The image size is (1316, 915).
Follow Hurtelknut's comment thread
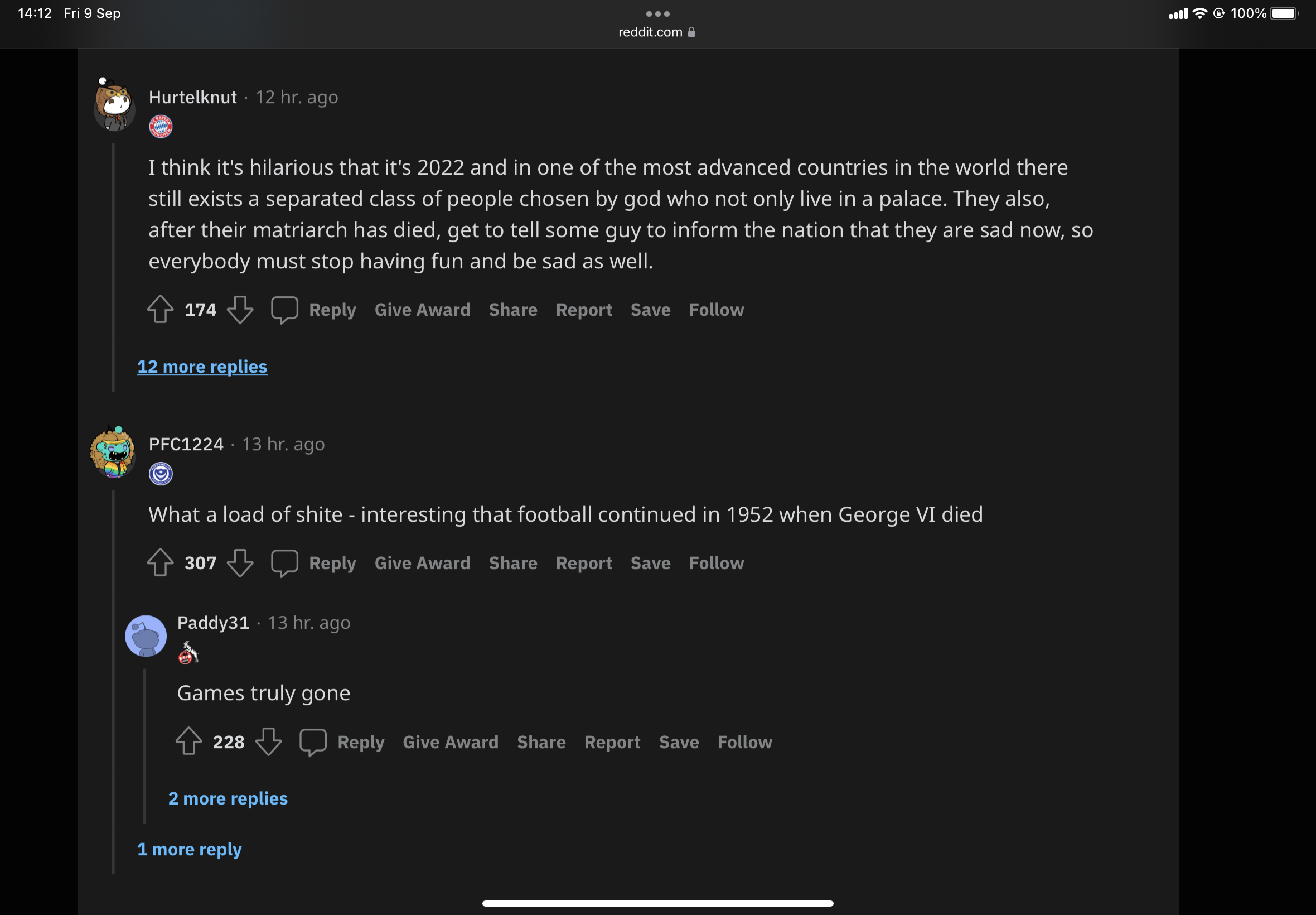click(716, 310)
